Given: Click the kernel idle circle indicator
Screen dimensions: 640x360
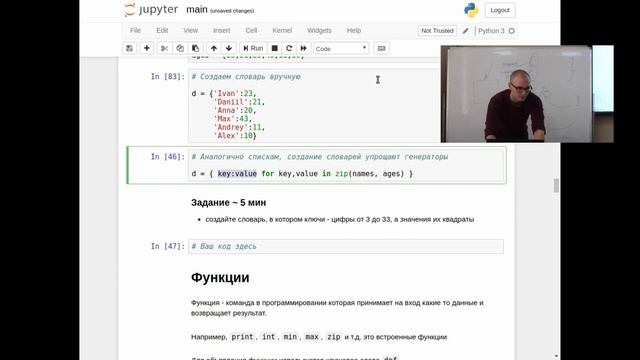Looking at the screenshot, I should pyautogui.click(x=511, y=31).
